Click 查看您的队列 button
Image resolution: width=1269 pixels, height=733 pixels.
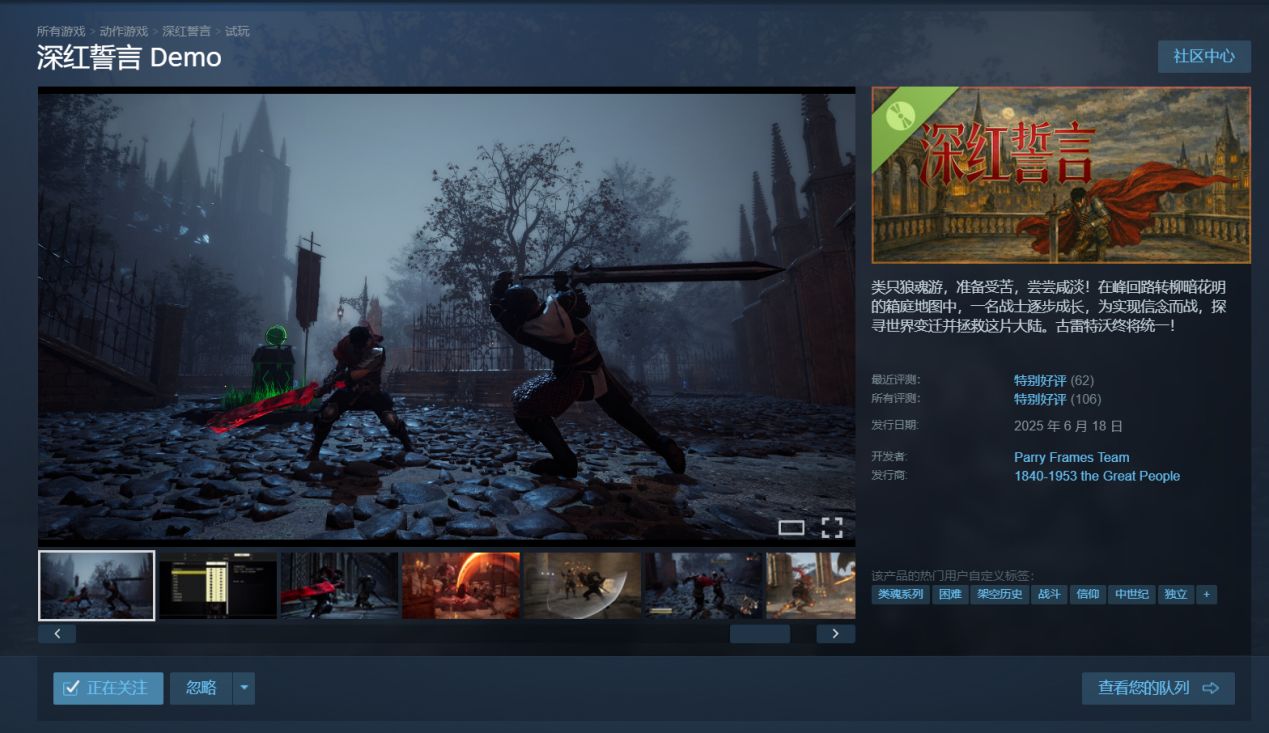pyautogui.click(x=1158, y=688)
